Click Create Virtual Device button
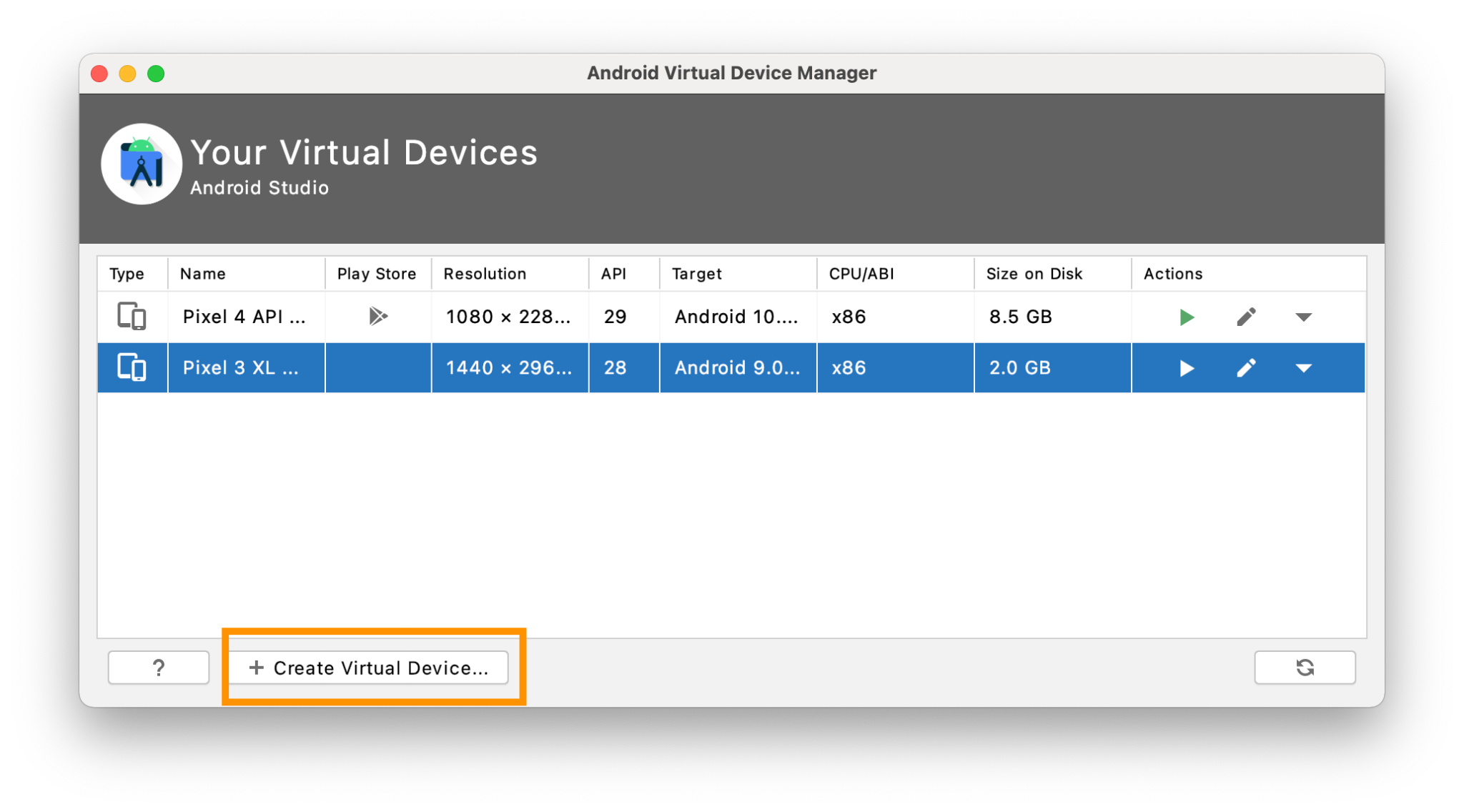This screenshot has width=1464, height=812. [x=369, y=667]
